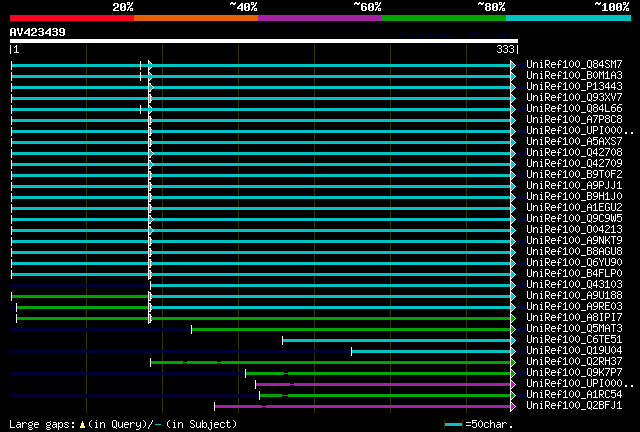Screen dimensions: 640x432
Task: Click the purple arrowhead ending the Q2BFJ1 row
Action: 513,407
